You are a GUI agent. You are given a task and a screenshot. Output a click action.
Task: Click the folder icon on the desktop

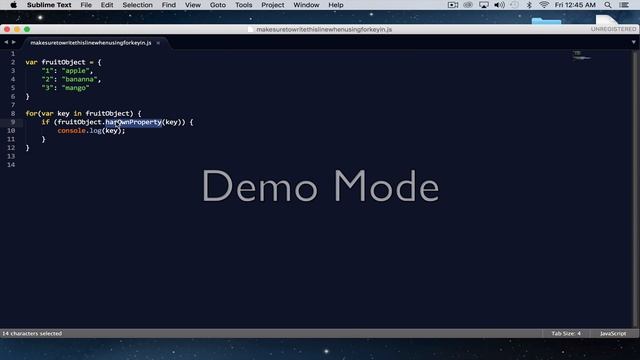(546, 20)
